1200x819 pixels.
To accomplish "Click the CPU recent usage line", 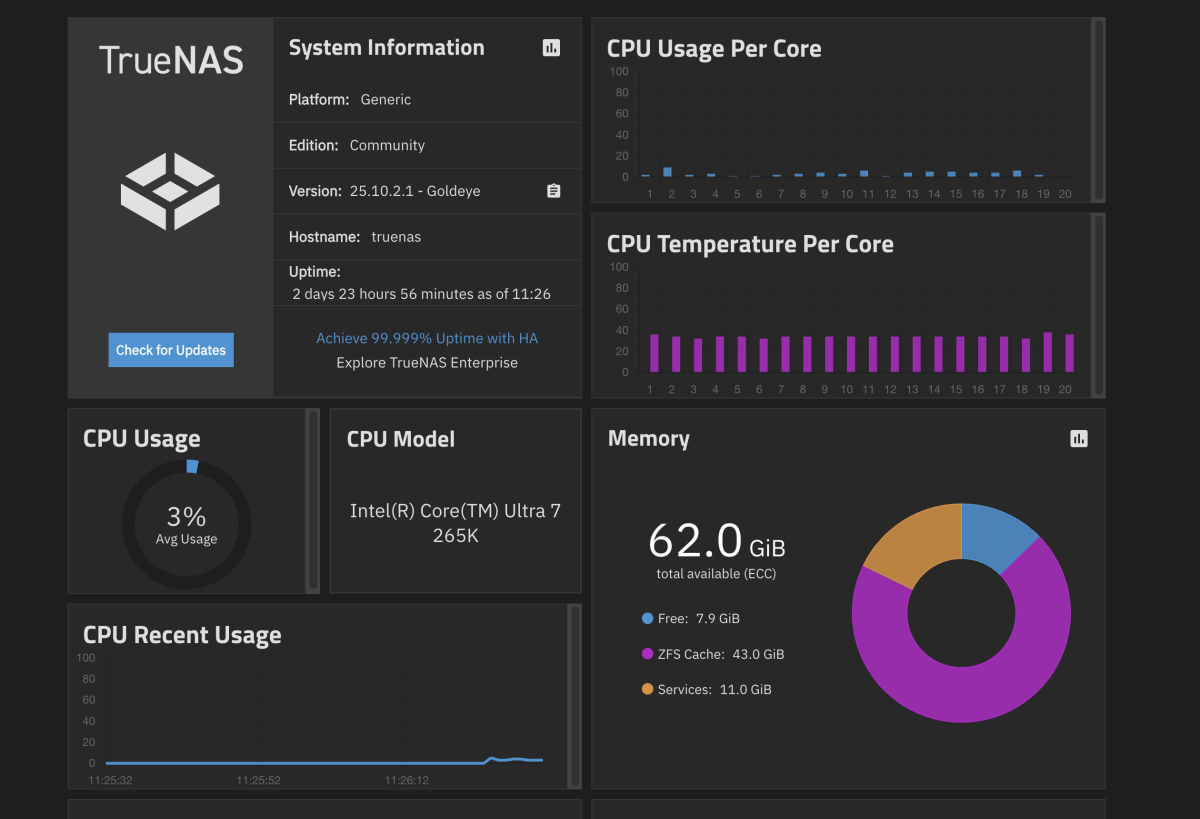I will (323, 762).
